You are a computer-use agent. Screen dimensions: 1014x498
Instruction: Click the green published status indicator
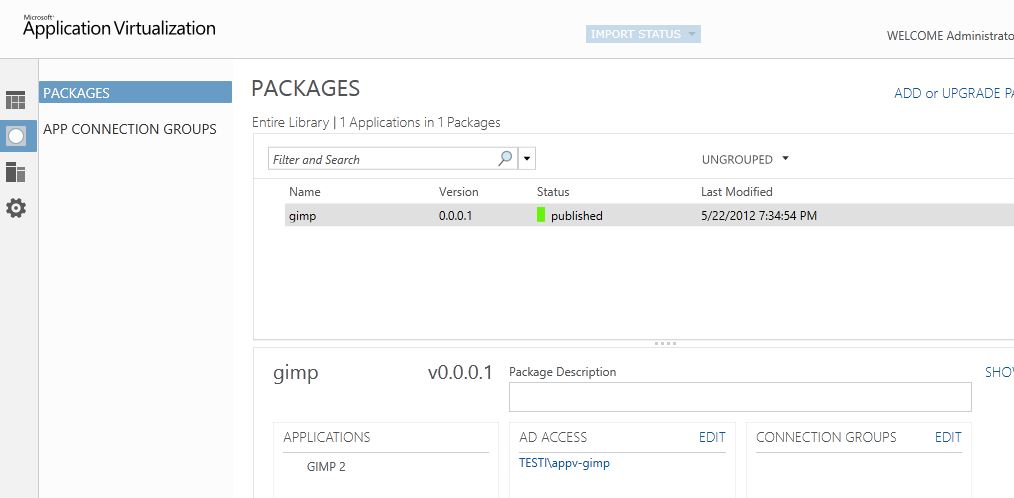(x=541, y=215)
